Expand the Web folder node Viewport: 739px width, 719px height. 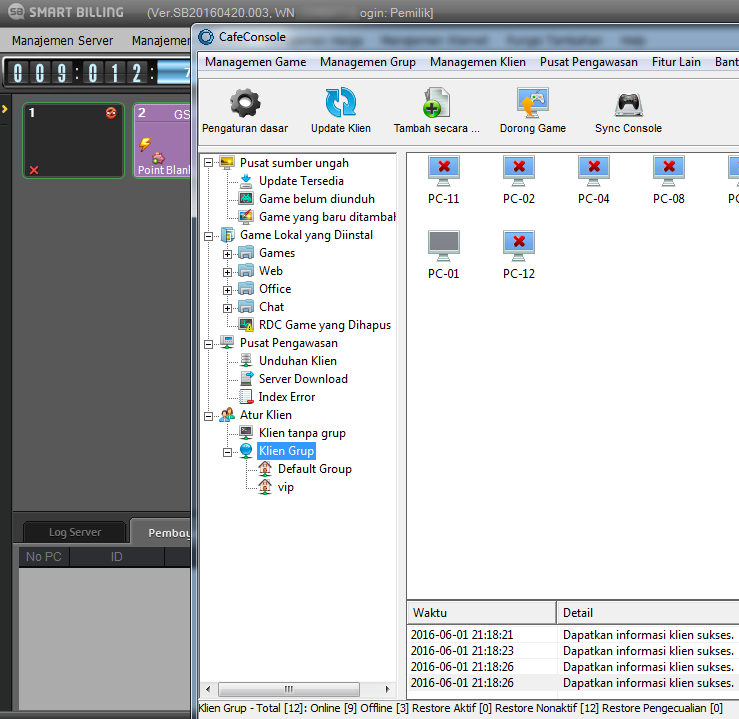coord(227,272)
